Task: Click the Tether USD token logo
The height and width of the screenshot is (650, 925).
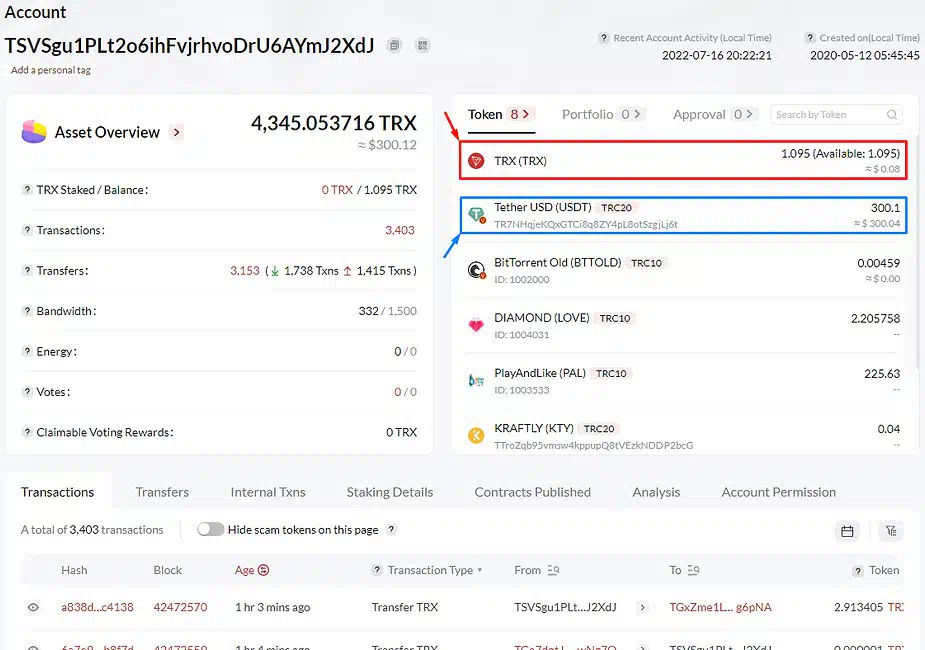Action: 477,215
